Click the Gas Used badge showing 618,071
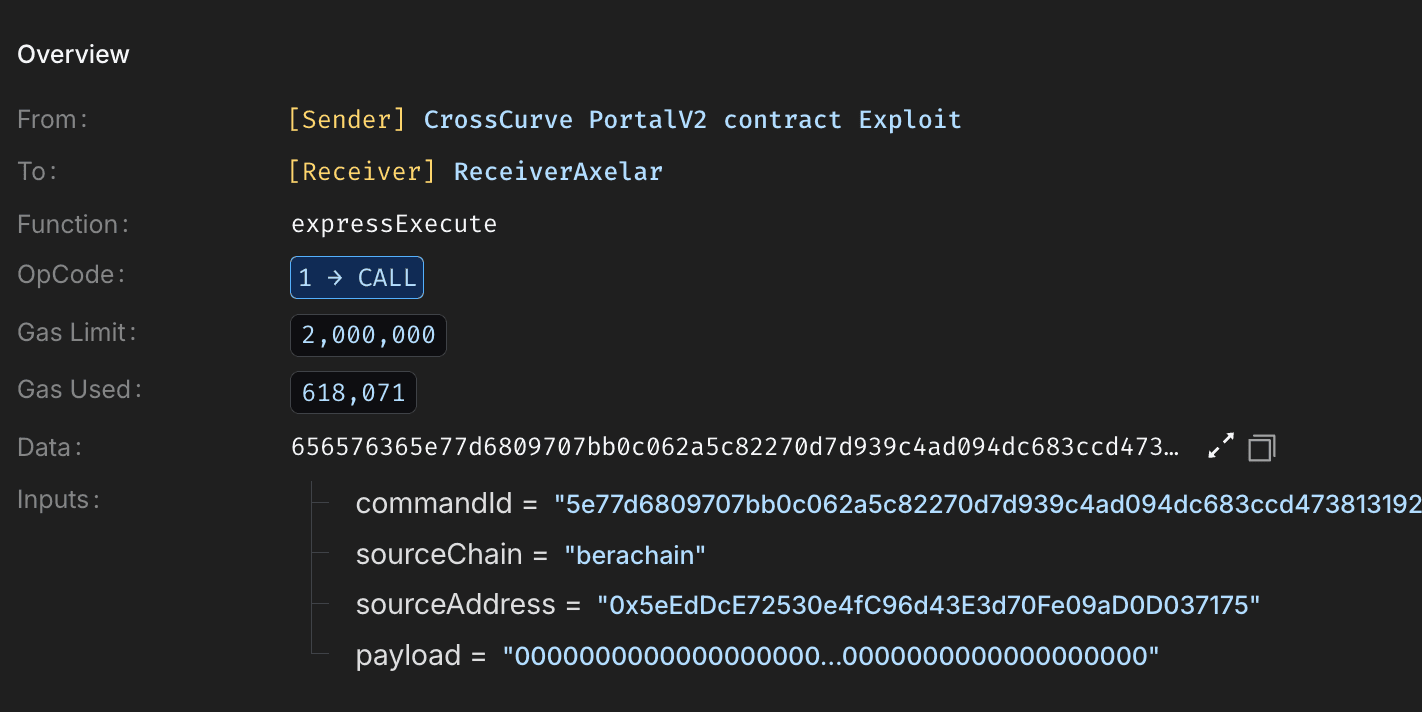The width and height of the screenshot is (1422, 712). pyautogui.click(x=353, y=392)
